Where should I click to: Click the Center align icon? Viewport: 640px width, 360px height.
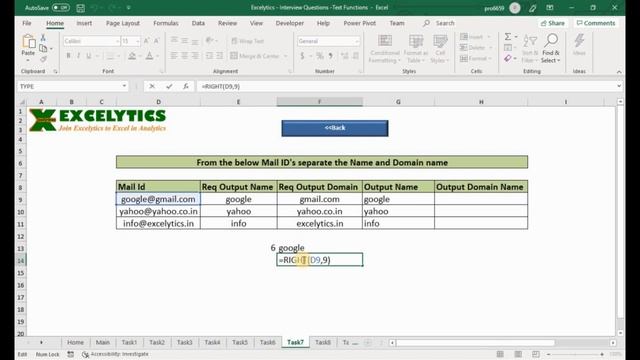(x=184, y=56)
